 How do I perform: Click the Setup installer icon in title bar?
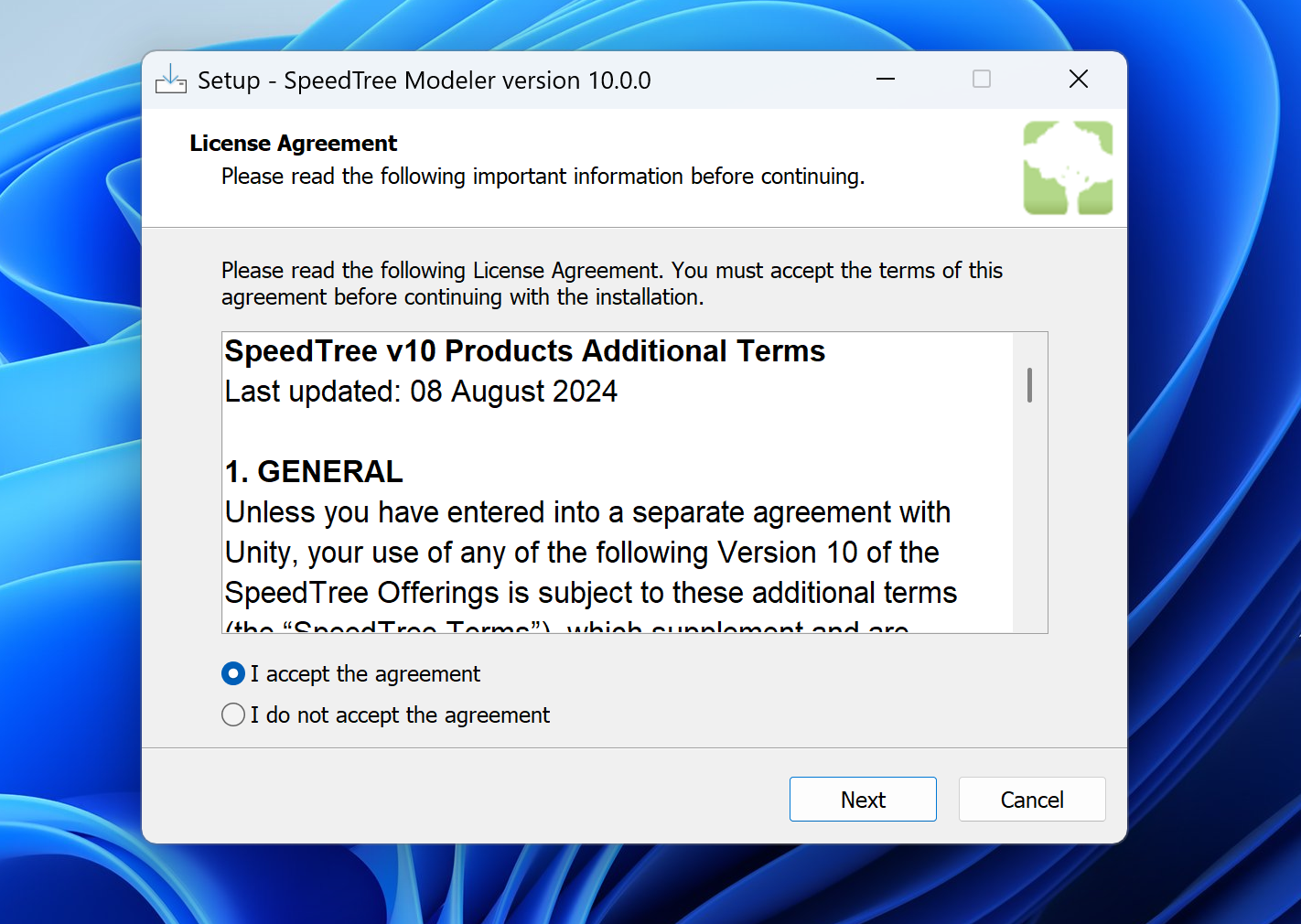(x=171, y=80)
